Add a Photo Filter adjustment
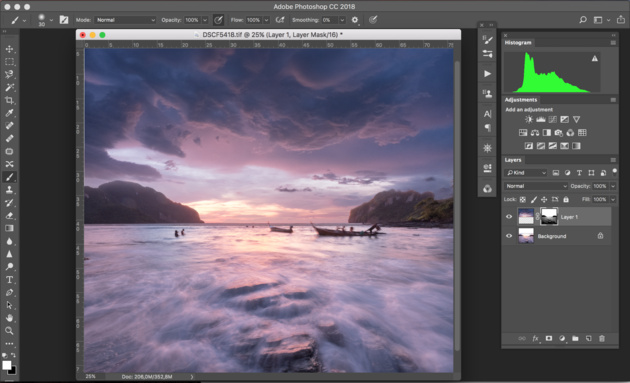This screenshot has width=630, height=383. [x=558, y=133]
